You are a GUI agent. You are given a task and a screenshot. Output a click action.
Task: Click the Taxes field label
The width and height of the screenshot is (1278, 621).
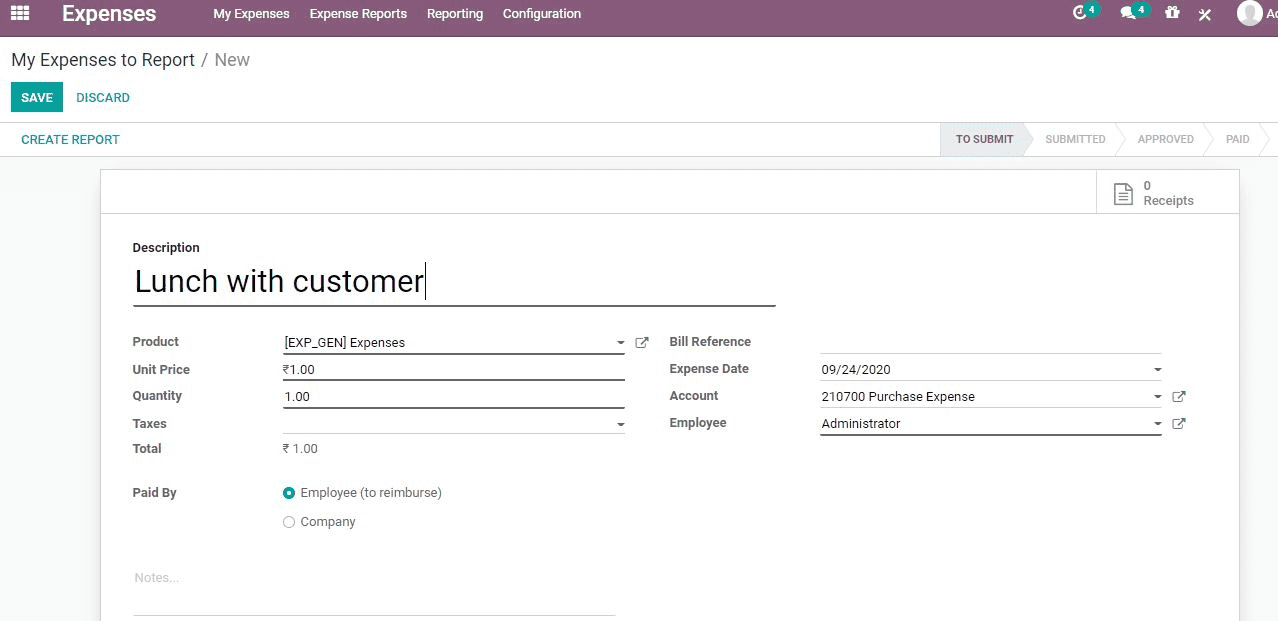[149, 424]
